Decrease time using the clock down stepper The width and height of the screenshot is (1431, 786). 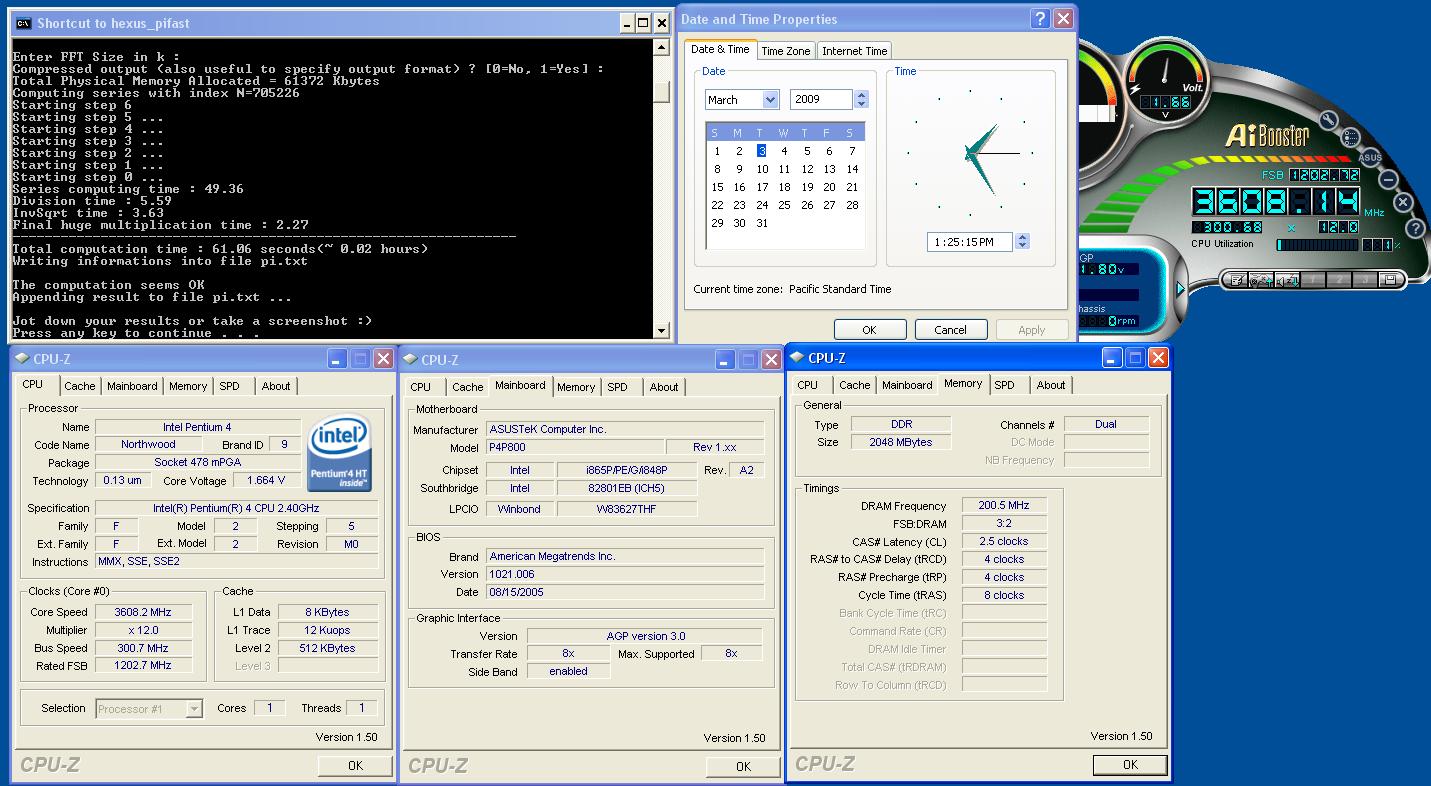click(x=1022, y=246)
